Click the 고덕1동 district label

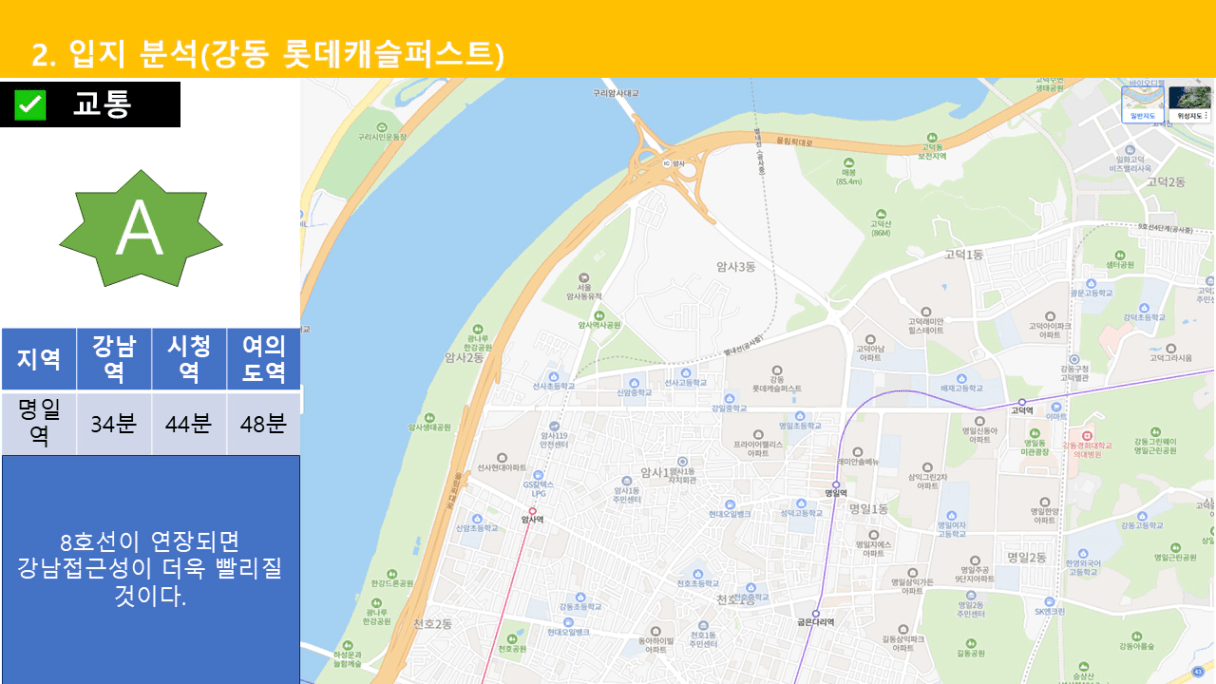964,255
